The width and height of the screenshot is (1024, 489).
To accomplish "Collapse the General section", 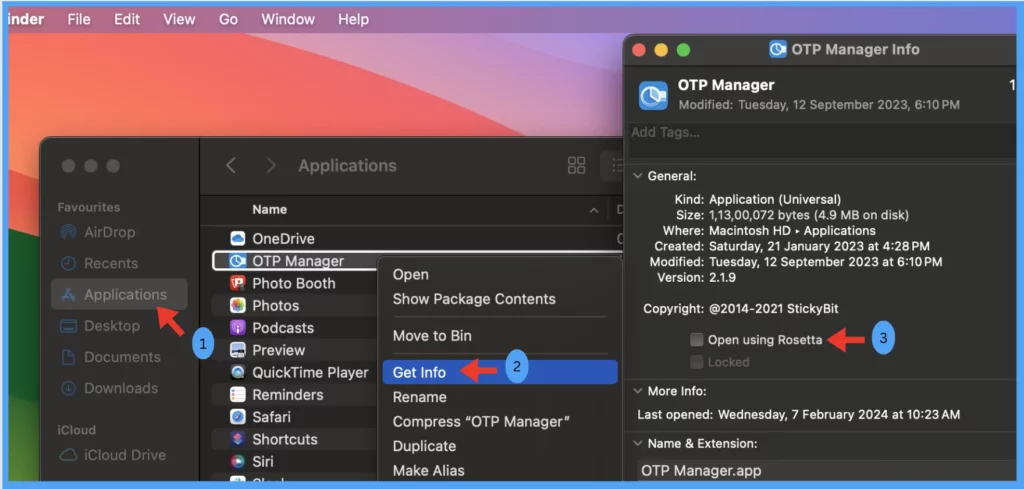I will tap(637, 176).
